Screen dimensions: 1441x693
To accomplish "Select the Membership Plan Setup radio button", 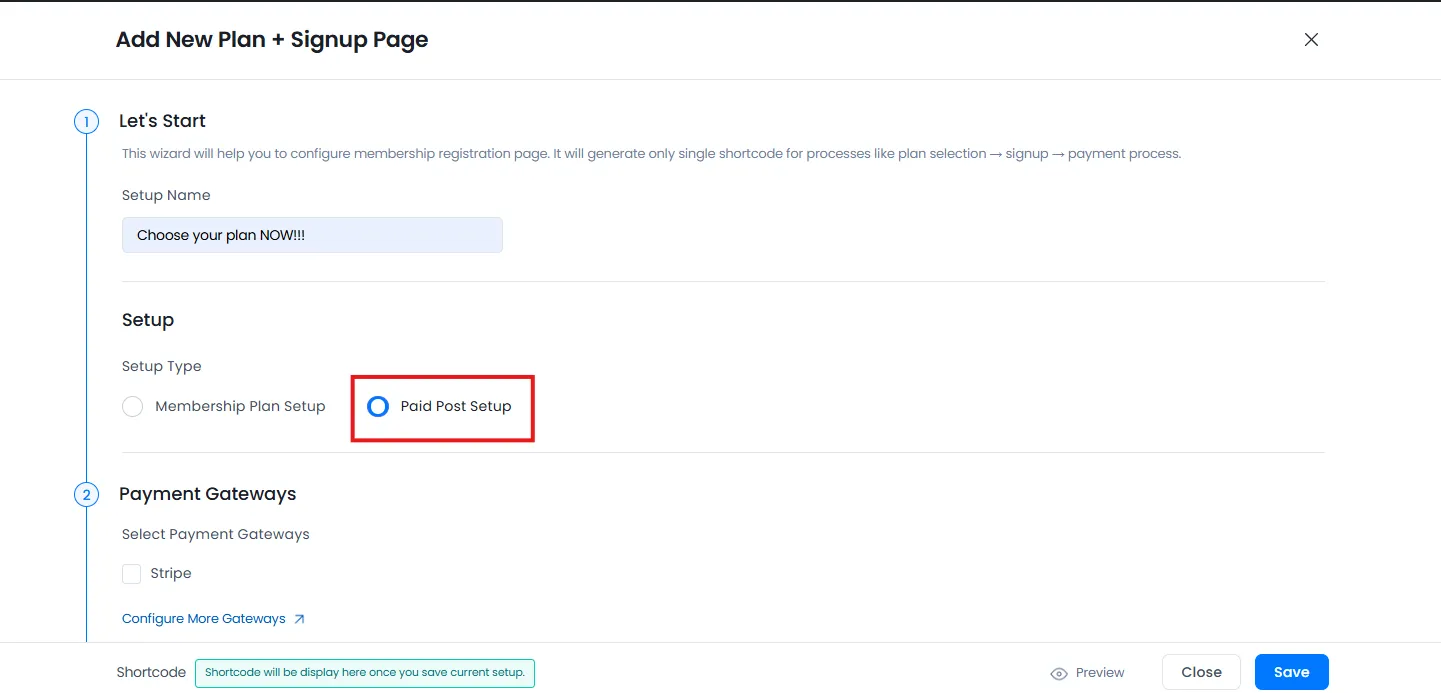I will click(132, 406).
